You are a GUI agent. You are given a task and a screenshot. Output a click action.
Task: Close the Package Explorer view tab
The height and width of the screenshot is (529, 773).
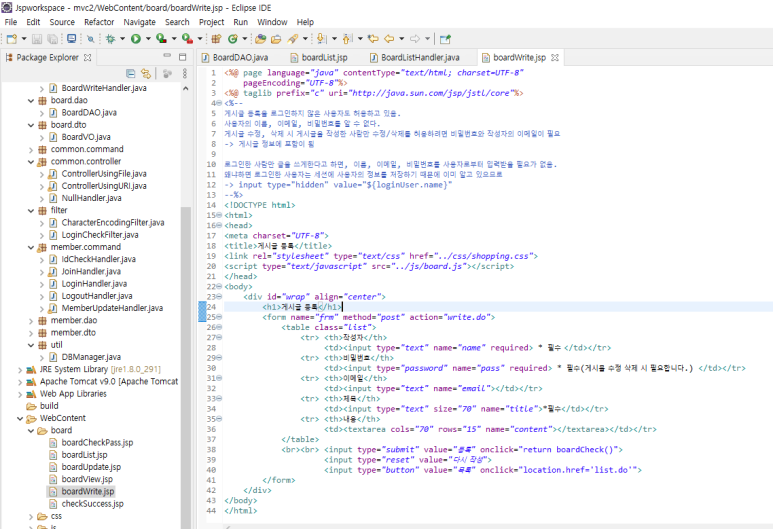(87, 57)
